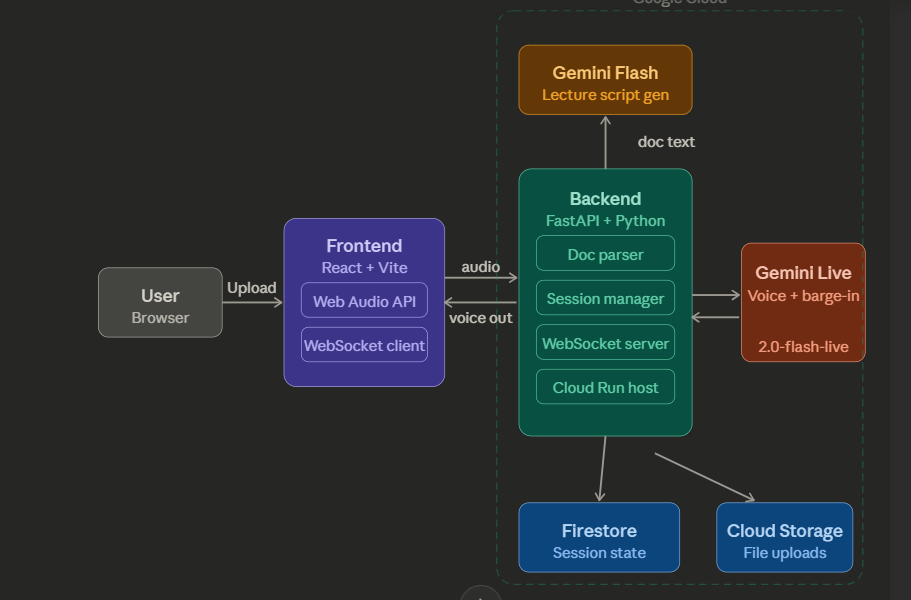Click the "audio" arrow label

[480, 267]
